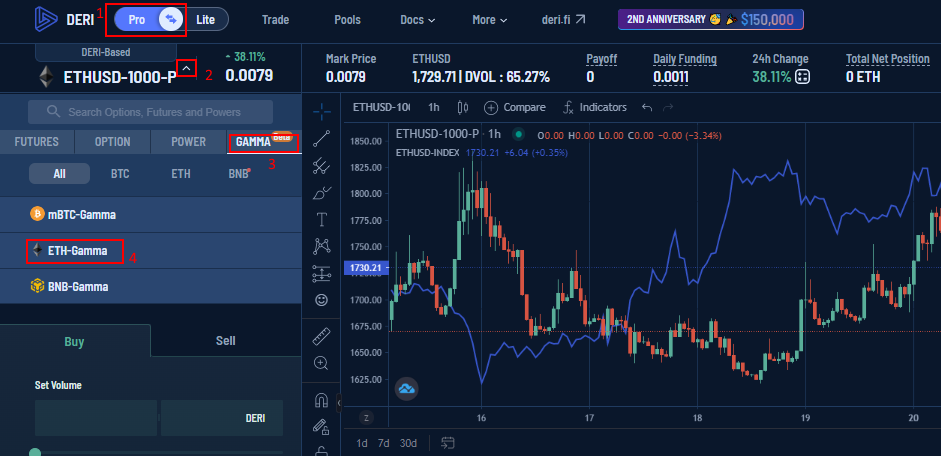Open the FUTURES tab
This screenshot has height=456, width=941.
pyautogui.click(x=37, y=142)
